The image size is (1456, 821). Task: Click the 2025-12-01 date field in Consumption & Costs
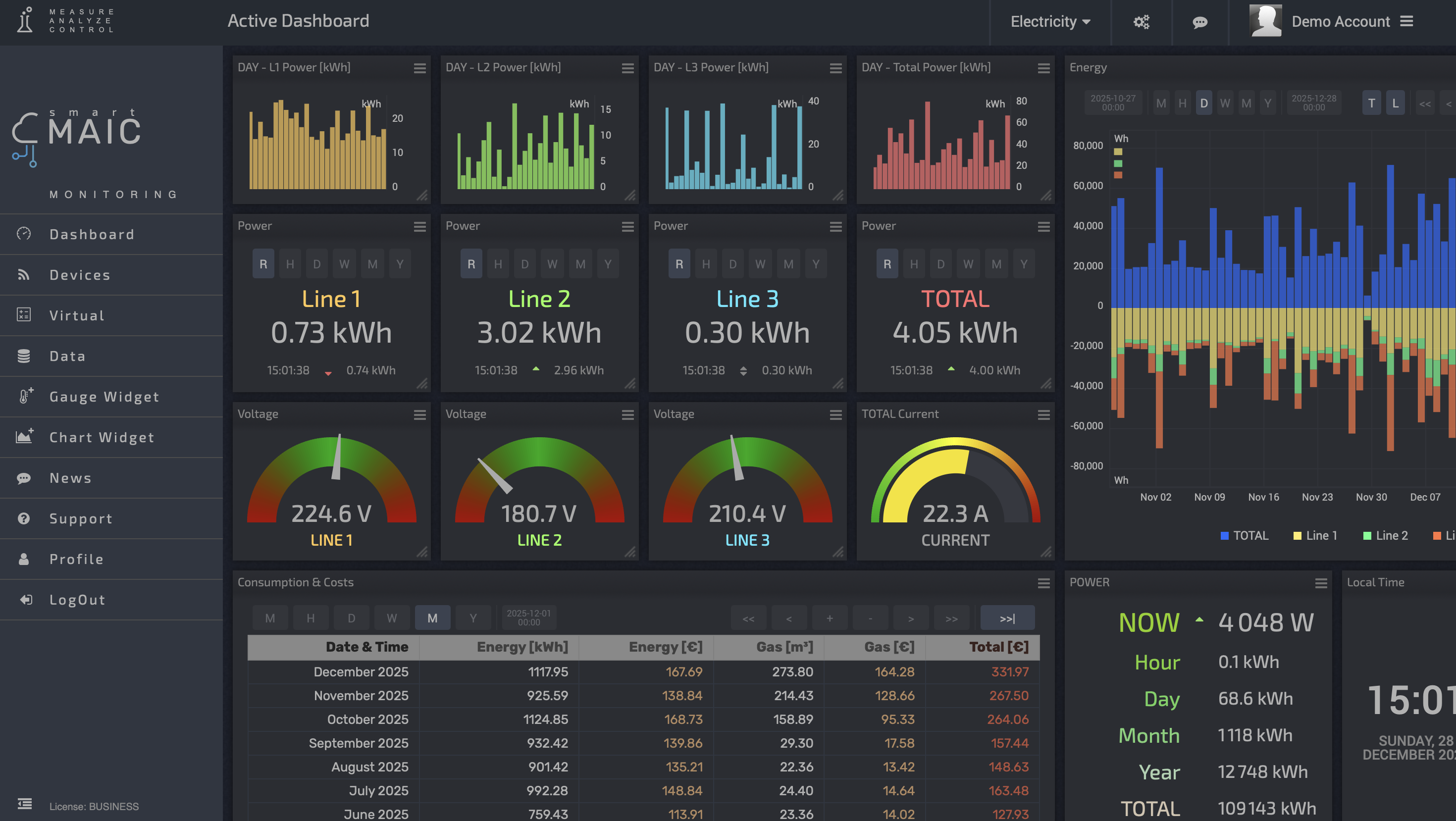pos(528,617)
